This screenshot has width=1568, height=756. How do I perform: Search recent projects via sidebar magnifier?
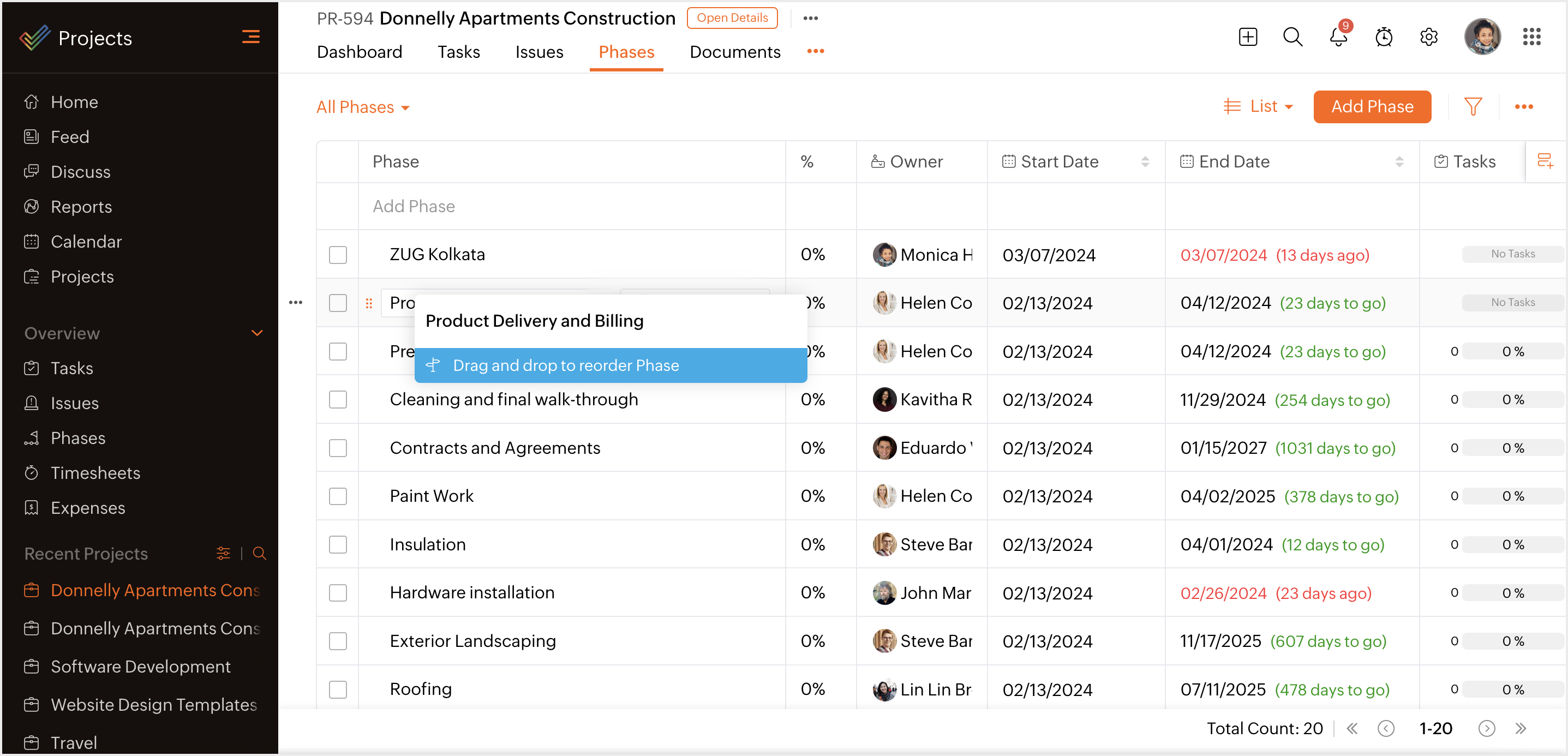pyautogui.click(x=259, y=553)
